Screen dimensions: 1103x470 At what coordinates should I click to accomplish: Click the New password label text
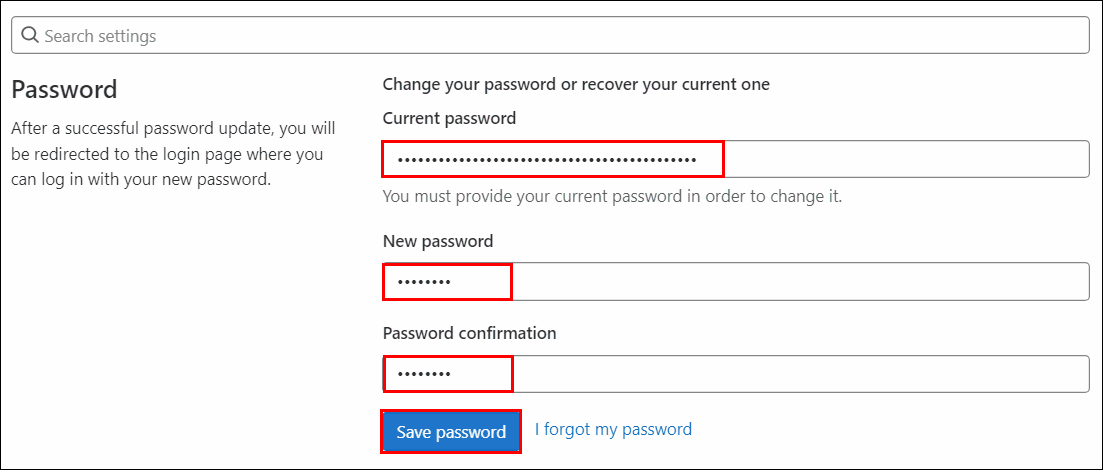click(x=438, y=241)
